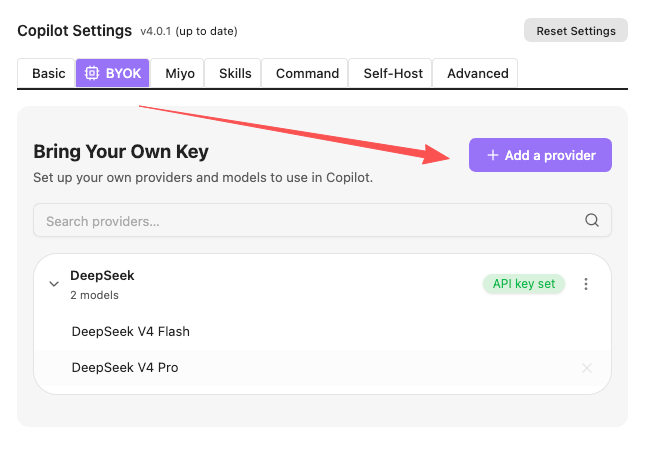
Task: Click the green API key set badge
Action: (524, 284)
